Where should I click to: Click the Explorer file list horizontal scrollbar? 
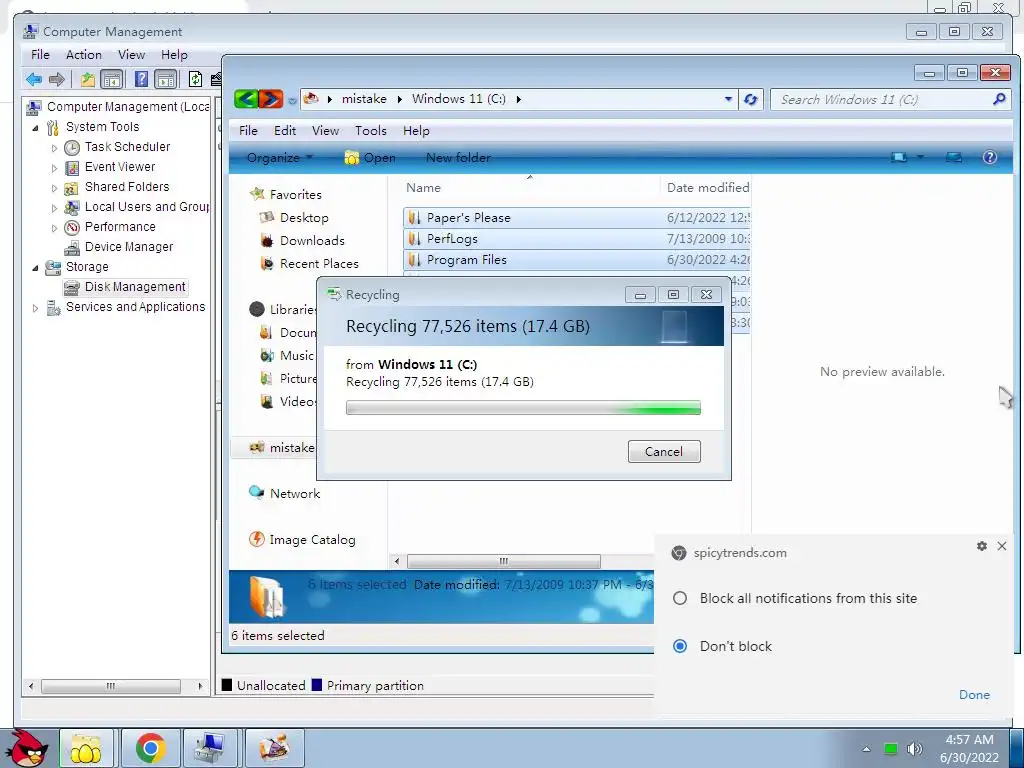pyautogui.click(x=504, y=561)
